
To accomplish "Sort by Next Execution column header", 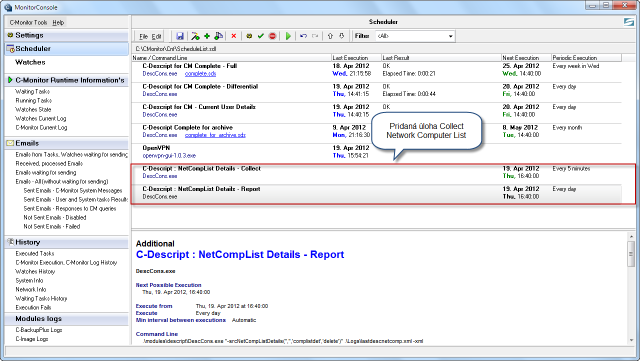I will pos(526,58).
